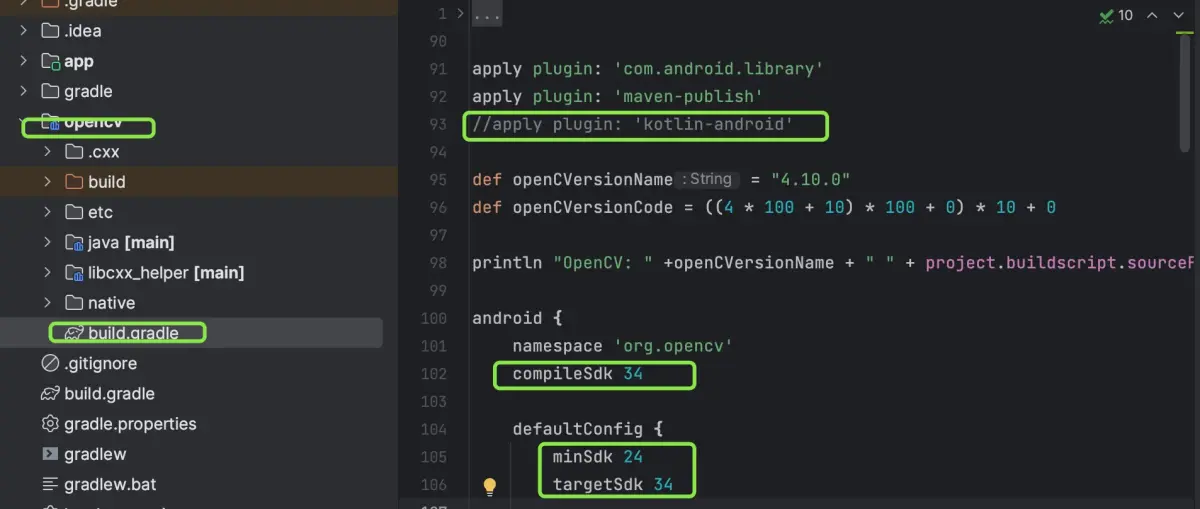This screenshot has width=1200, height=509.
Task: Click the gradle folder icon
Action: (x=50, y=91)
